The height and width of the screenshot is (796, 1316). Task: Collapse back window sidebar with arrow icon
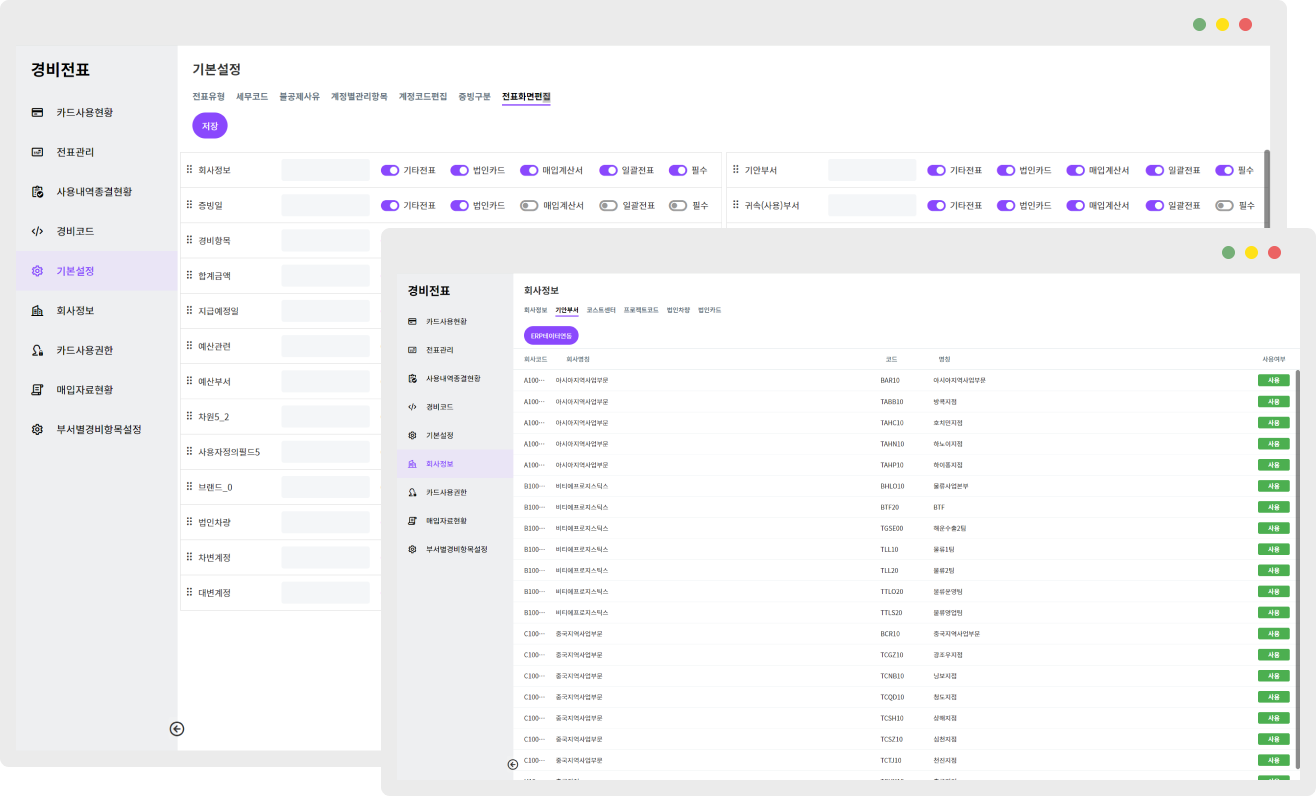(x=177, y=729)
